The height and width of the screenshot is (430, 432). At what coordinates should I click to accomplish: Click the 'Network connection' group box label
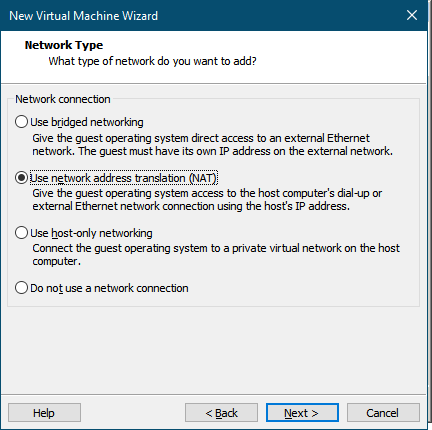click(63, 99)
